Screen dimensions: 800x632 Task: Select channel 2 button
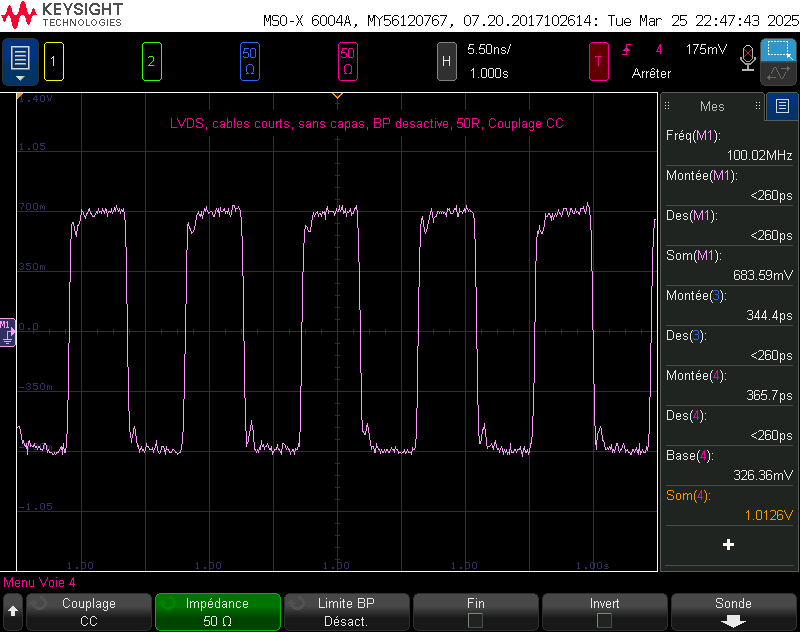coord(152,62)
